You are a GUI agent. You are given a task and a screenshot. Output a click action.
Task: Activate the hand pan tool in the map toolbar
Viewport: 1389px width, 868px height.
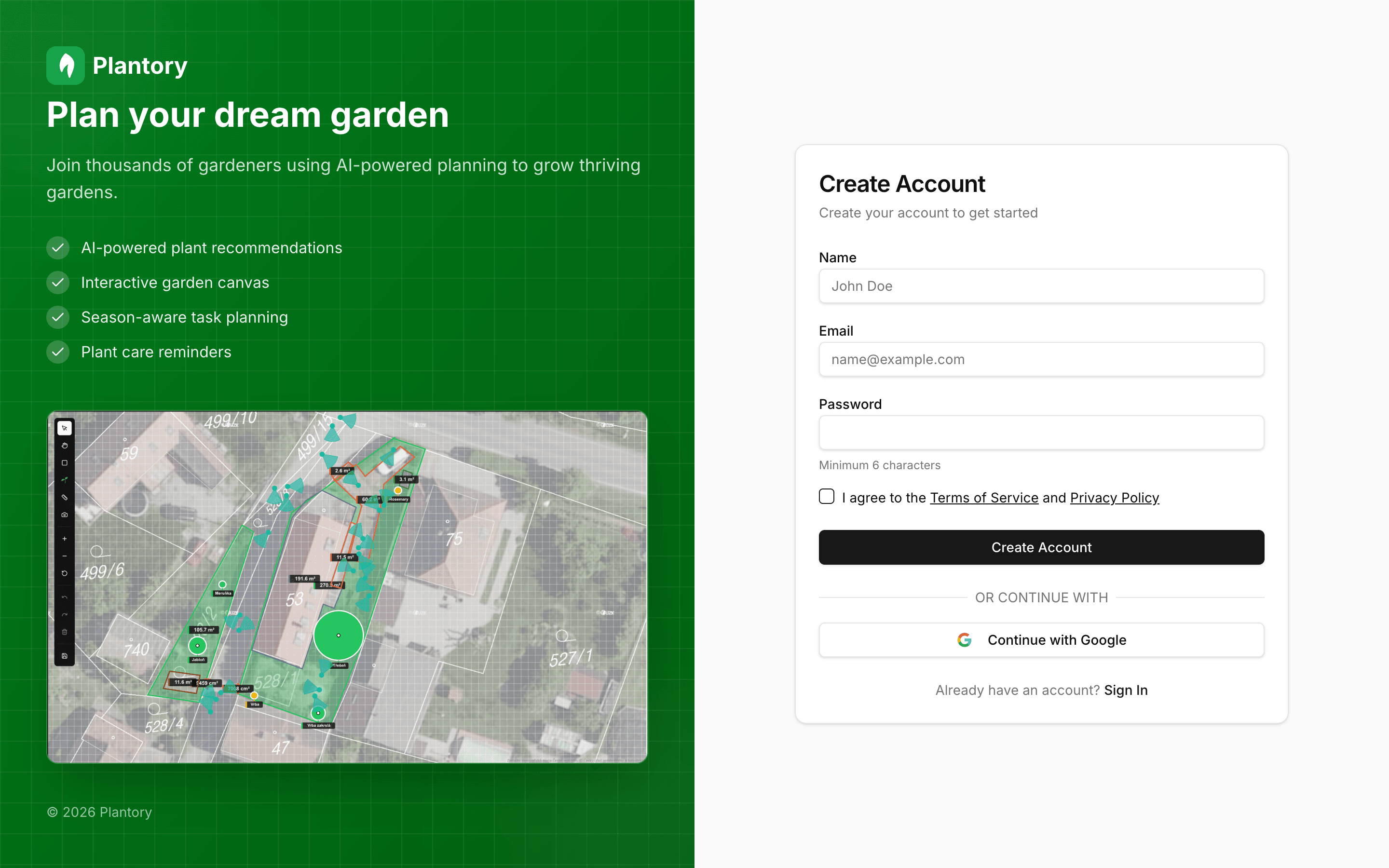click(64, 447)
